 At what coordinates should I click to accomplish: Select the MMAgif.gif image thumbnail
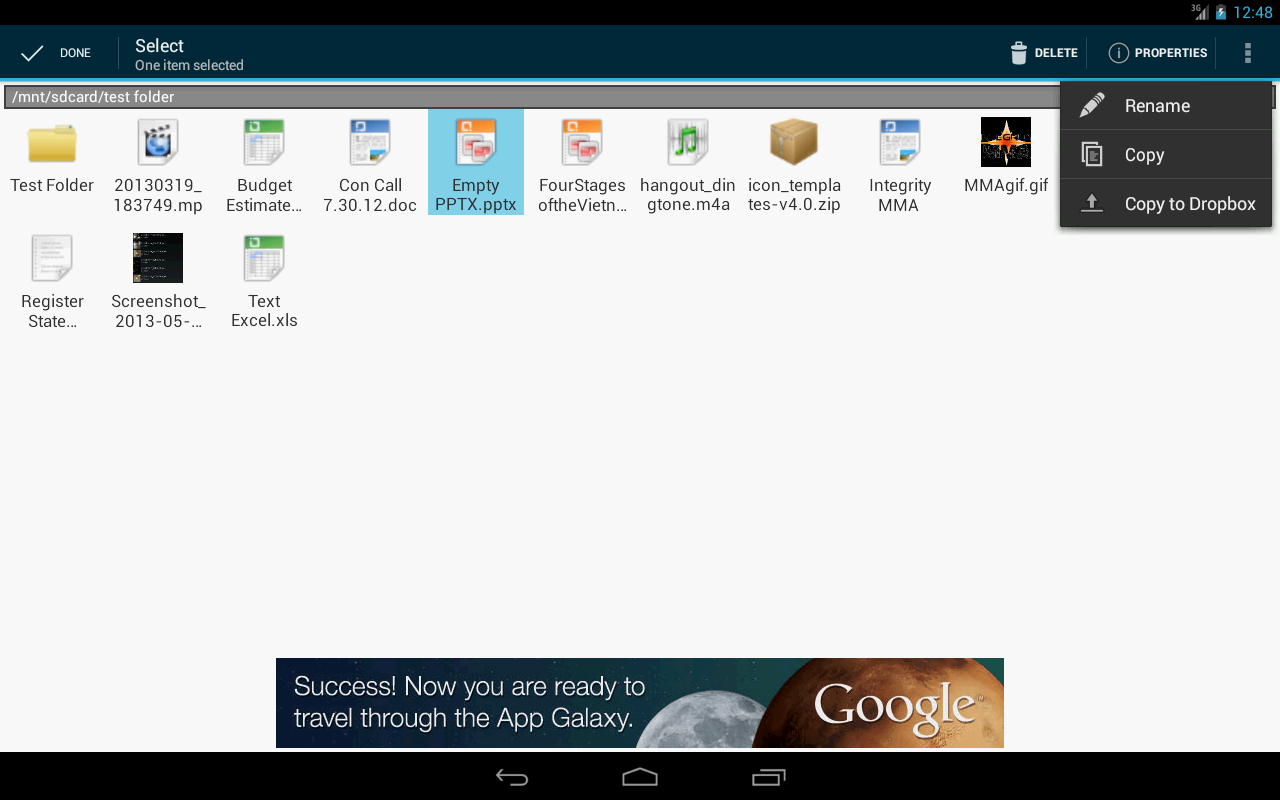click(x=1006, y=142)
